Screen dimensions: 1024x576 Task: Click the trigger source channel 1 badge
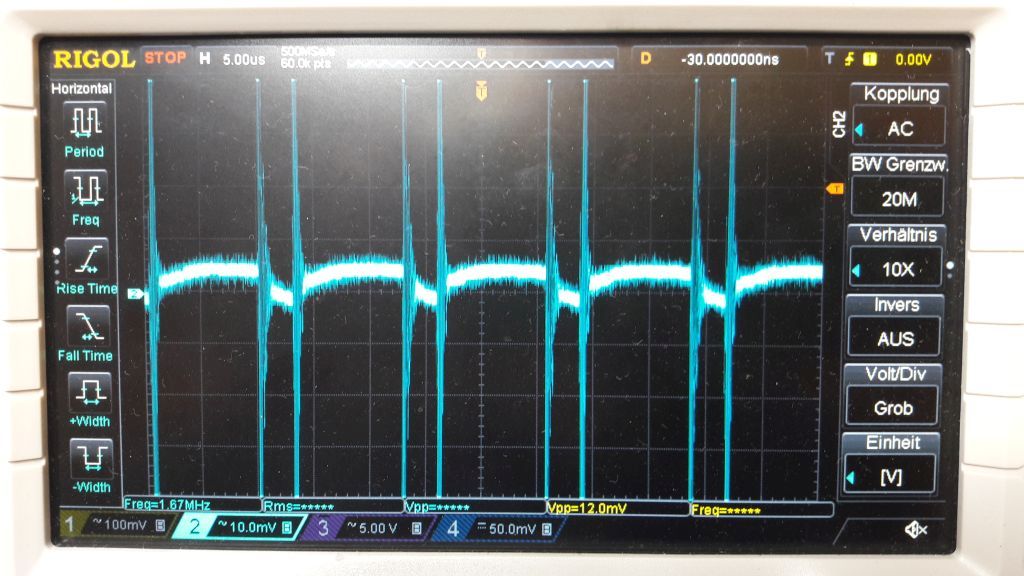[870, 59]
